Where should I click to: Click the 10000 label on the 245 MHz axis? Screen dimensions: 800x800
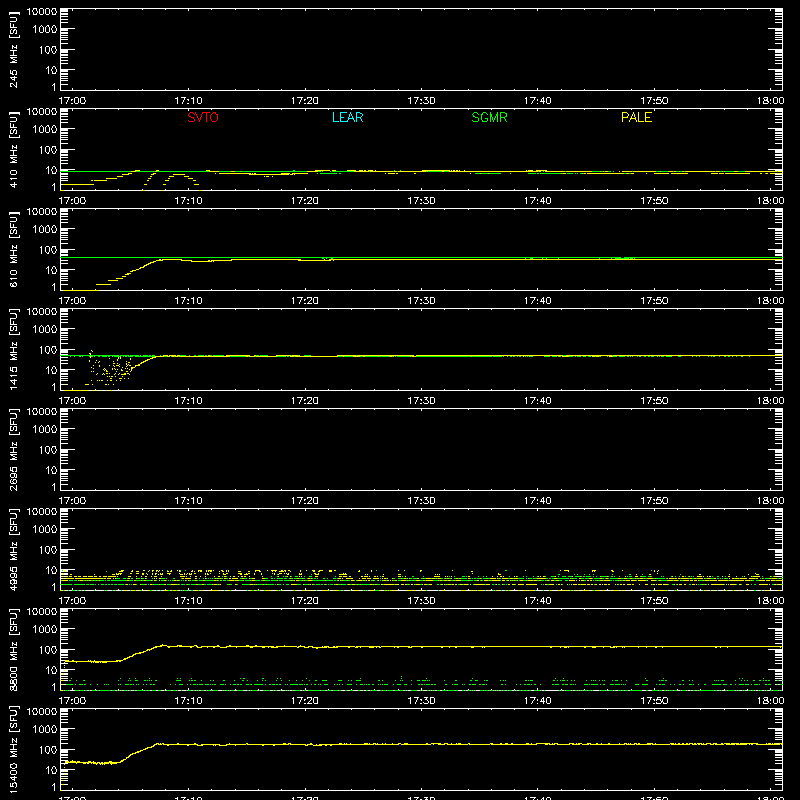[x=42, y=12]
